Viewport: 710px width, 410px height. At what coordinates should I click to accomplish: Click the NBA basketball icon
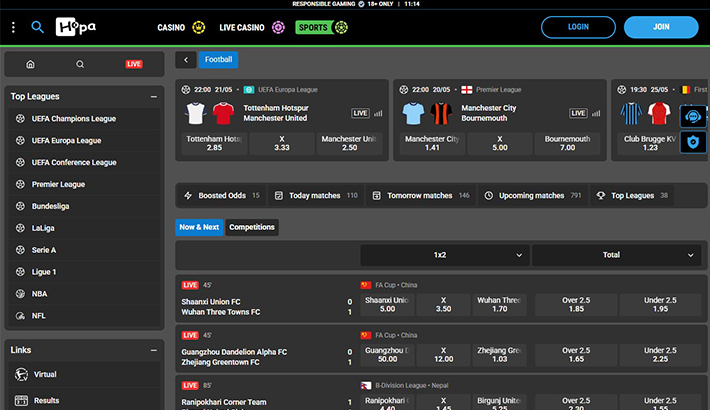point(20,294)
